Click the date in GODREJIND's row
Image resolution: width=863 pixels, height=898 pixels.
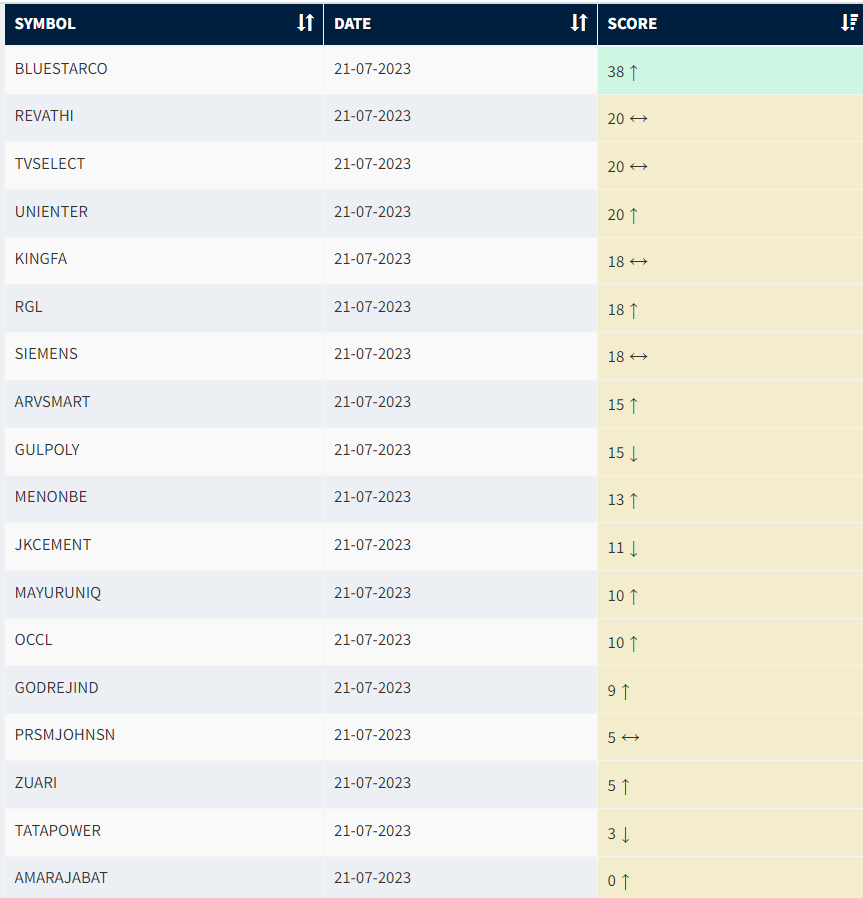(372, 688)
